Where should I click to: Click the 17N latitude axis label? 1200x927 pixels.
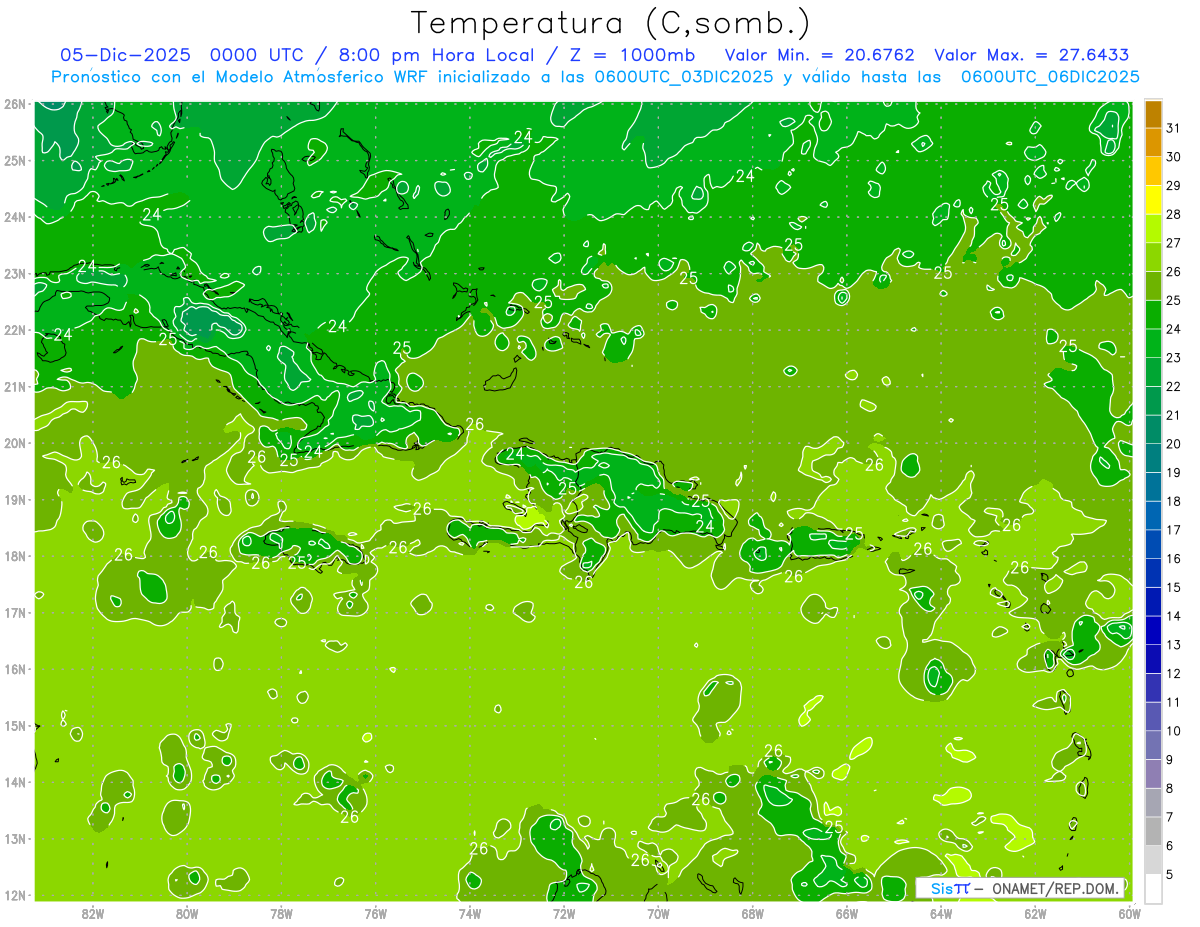[15, 612]
